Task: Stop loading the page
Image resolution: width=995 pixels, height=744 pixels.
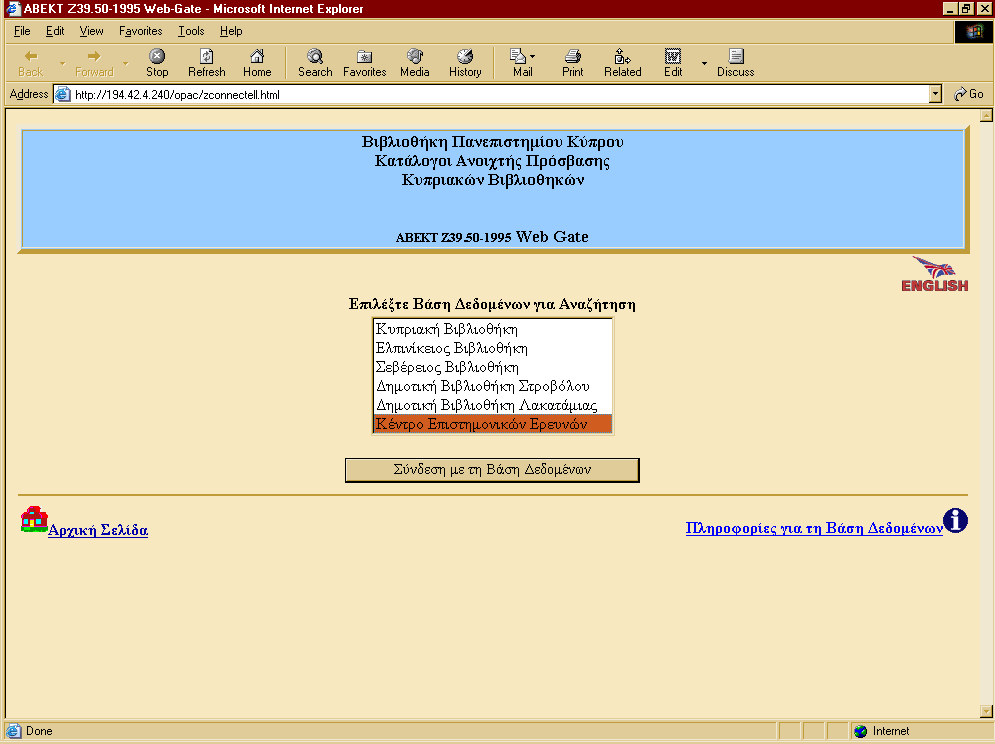Action: tap(157, 63)
